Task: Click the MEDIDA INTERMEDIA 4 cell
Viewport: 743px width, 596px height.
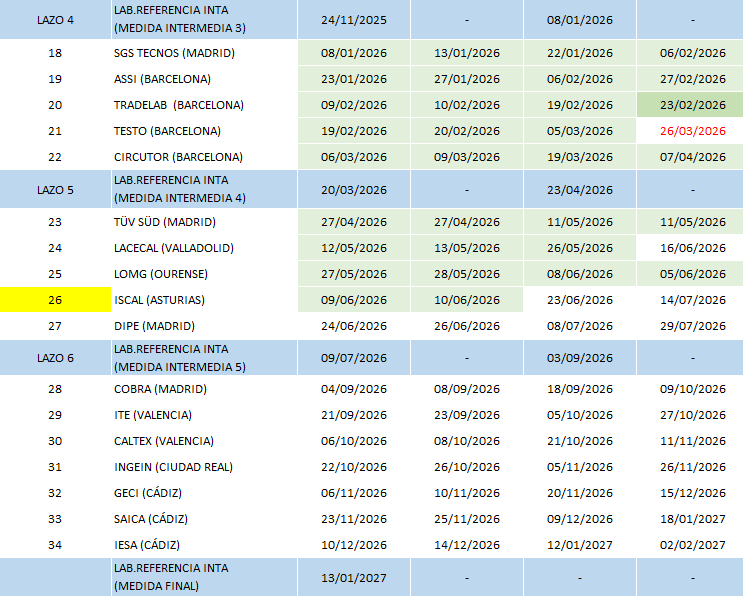Action: pos(204,190)
